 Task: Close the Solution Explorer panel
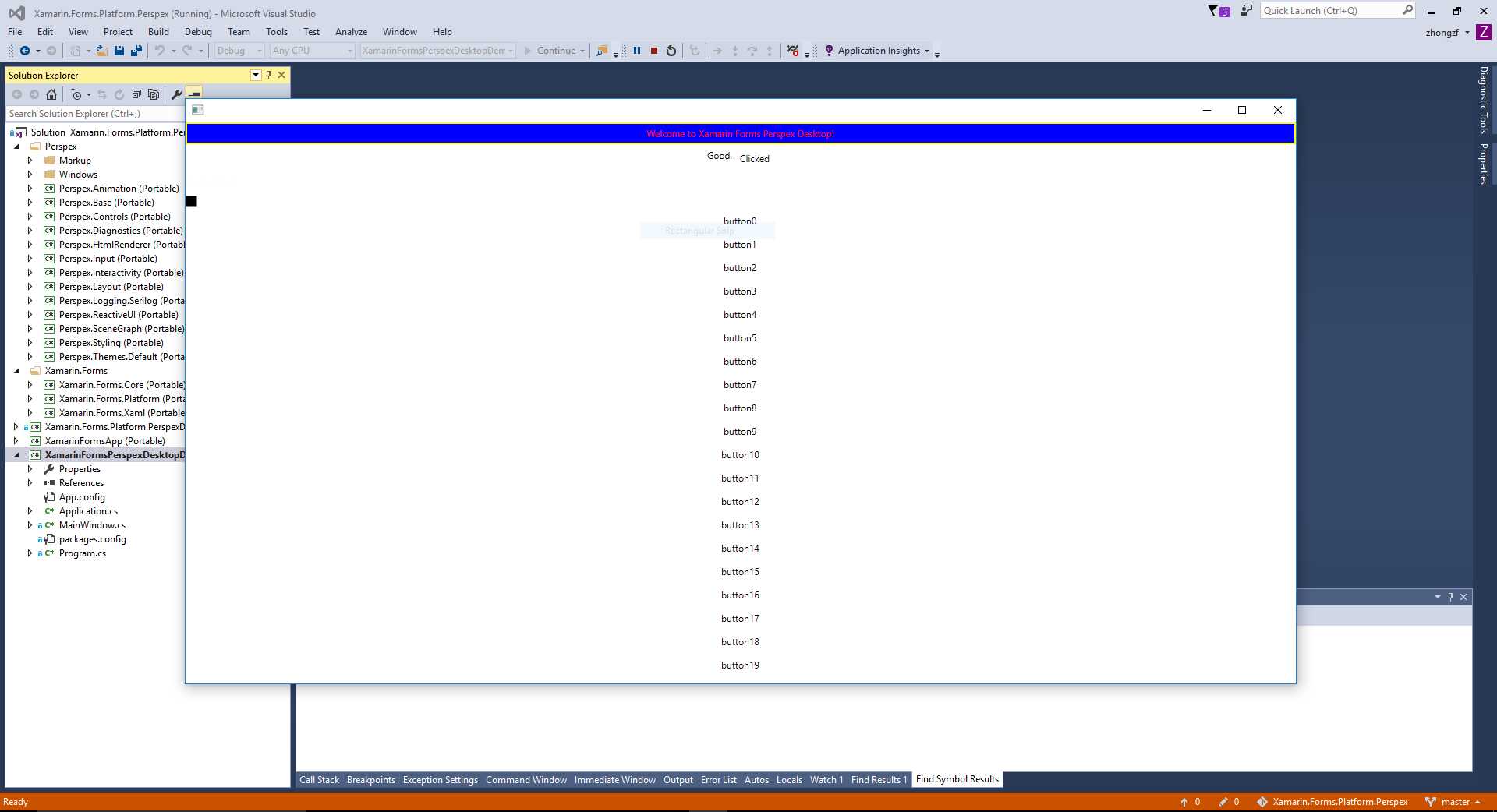pyautogui.click(x=281, y=75)
